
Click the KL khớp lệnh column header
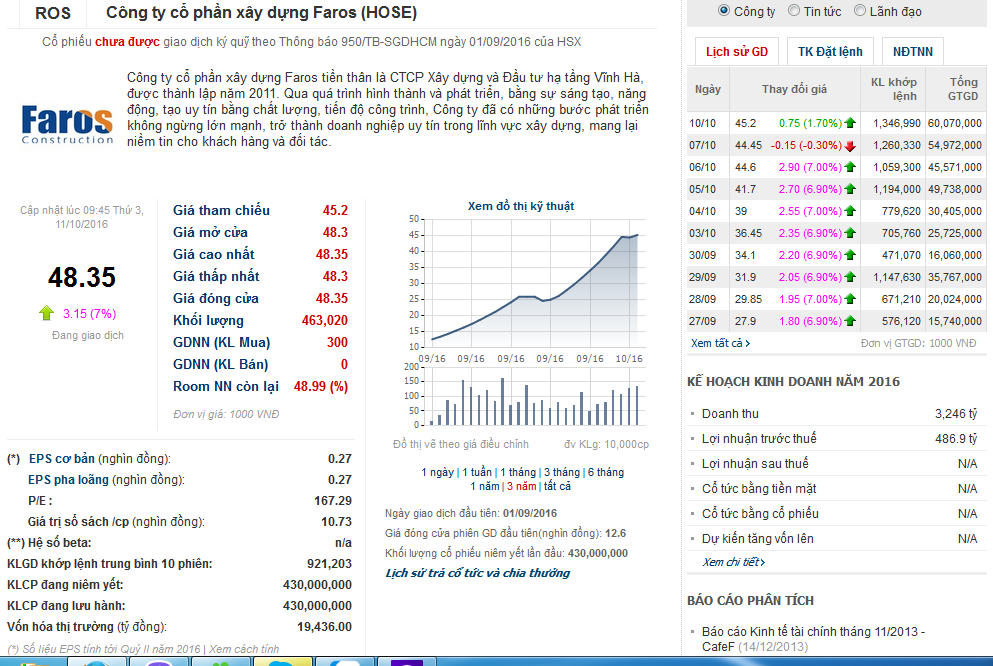pyautogui.click(x=893, y=89)
